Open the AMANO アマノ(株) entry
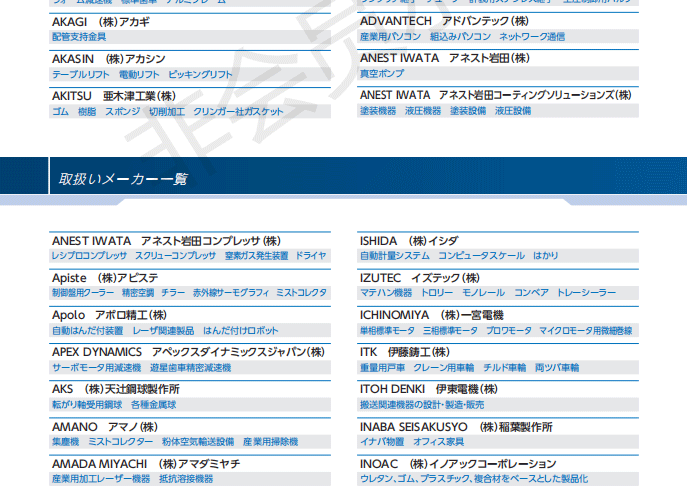The height and width of the screenshot is (486, 687). pos(105,427)
